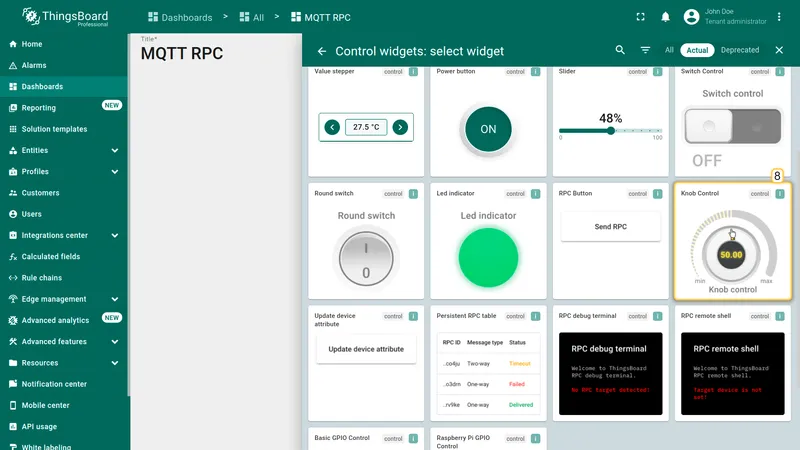Toggle fullscreen mode icon
The image size is (800, 450).
[640, 17]
